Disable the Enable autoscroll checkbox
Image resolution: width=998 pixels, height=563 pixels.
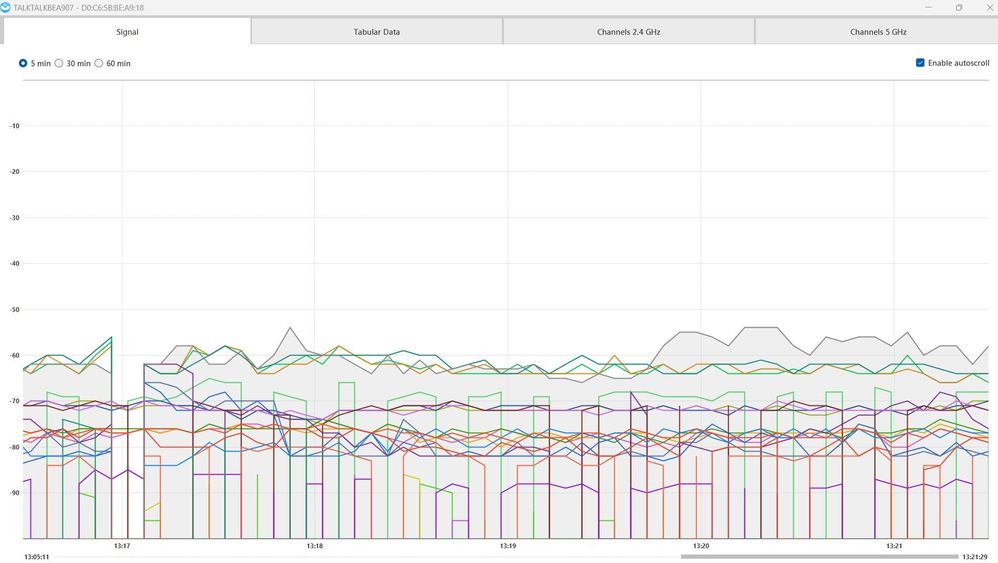coord(920,63)
